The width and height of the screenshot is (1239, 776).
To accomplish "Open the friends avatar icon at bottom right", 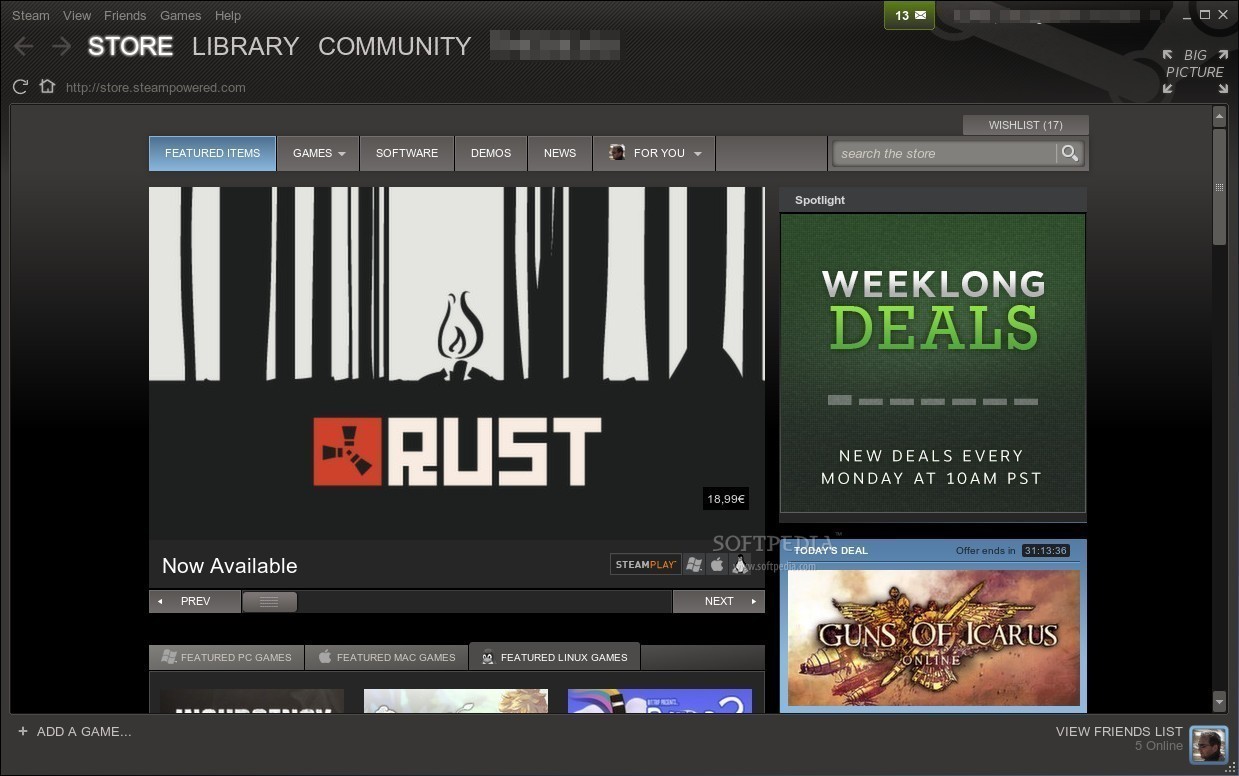I will pos(1209,743).
